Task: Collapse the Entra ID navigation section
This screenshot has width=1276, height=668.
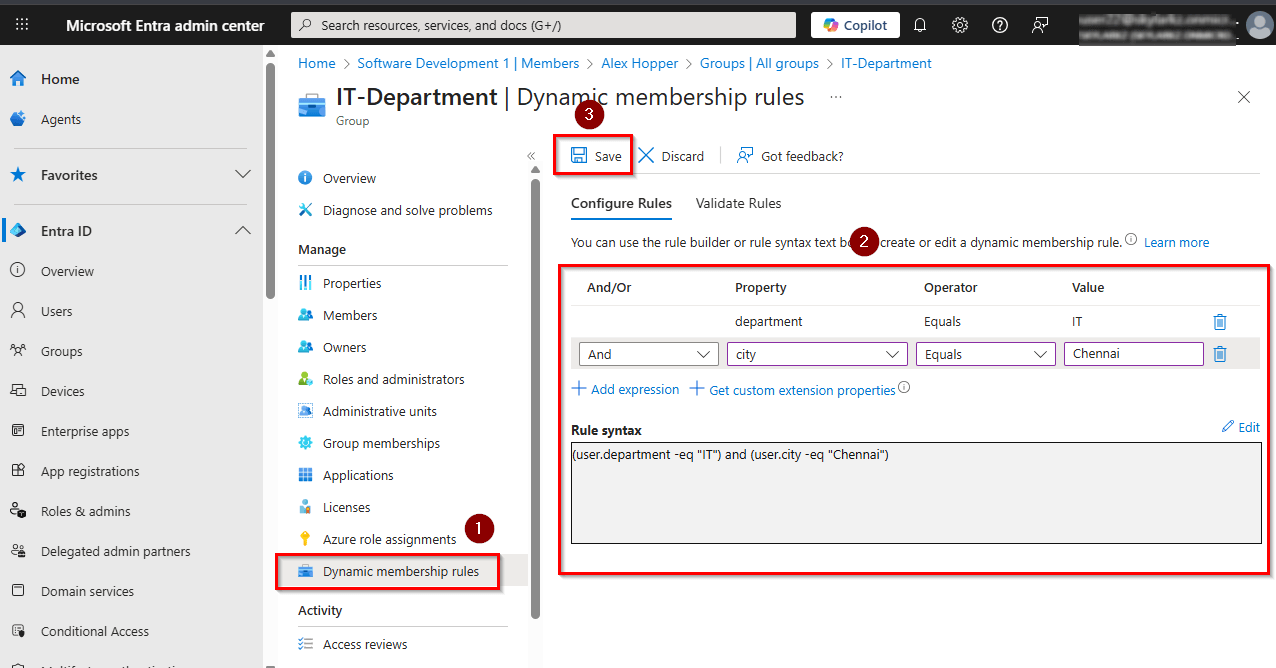Action: (x=243, y=230)
